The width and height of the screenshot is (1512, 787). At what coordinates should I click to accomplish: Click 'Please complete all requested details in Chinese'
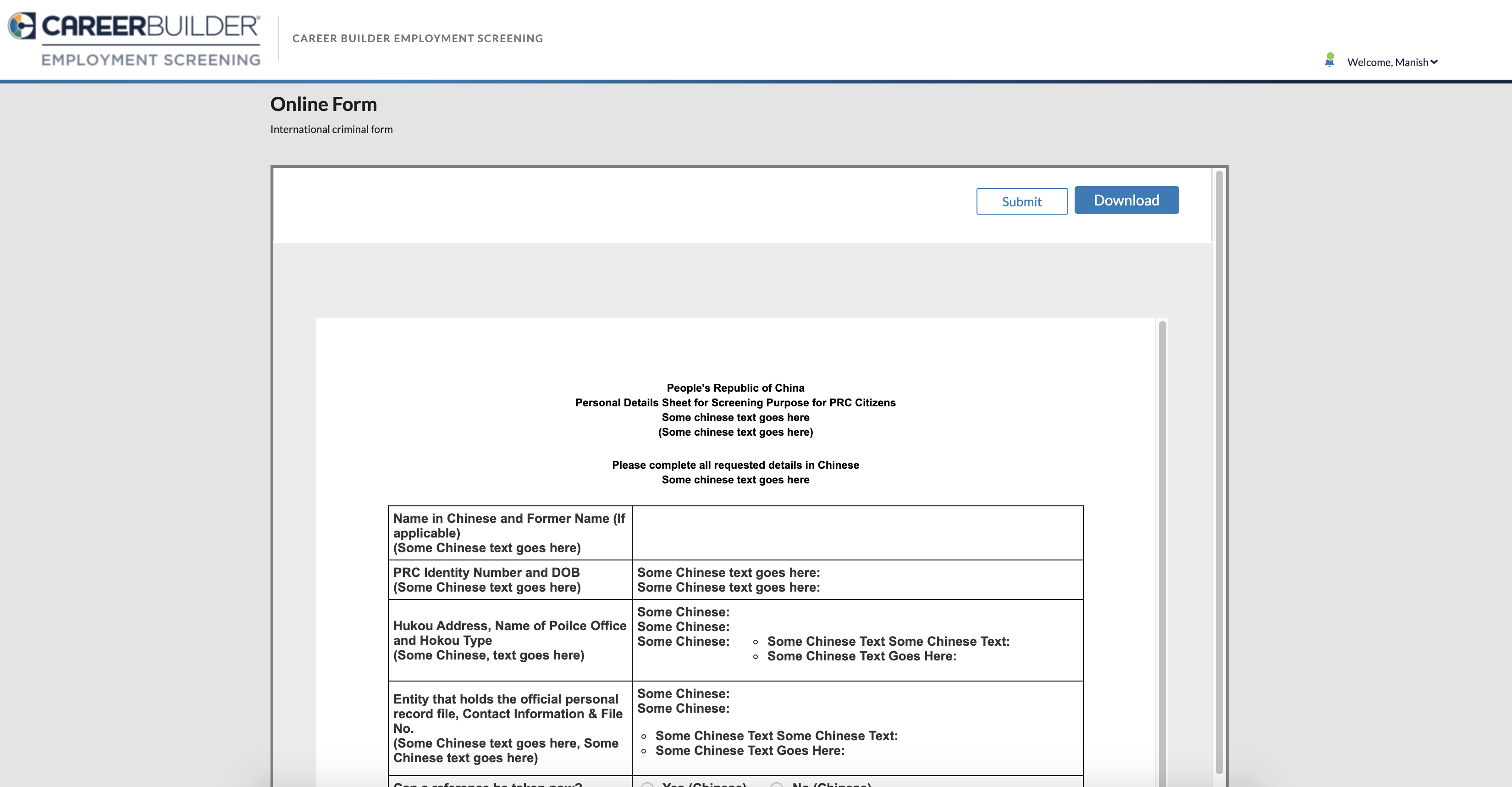[735, 465]
